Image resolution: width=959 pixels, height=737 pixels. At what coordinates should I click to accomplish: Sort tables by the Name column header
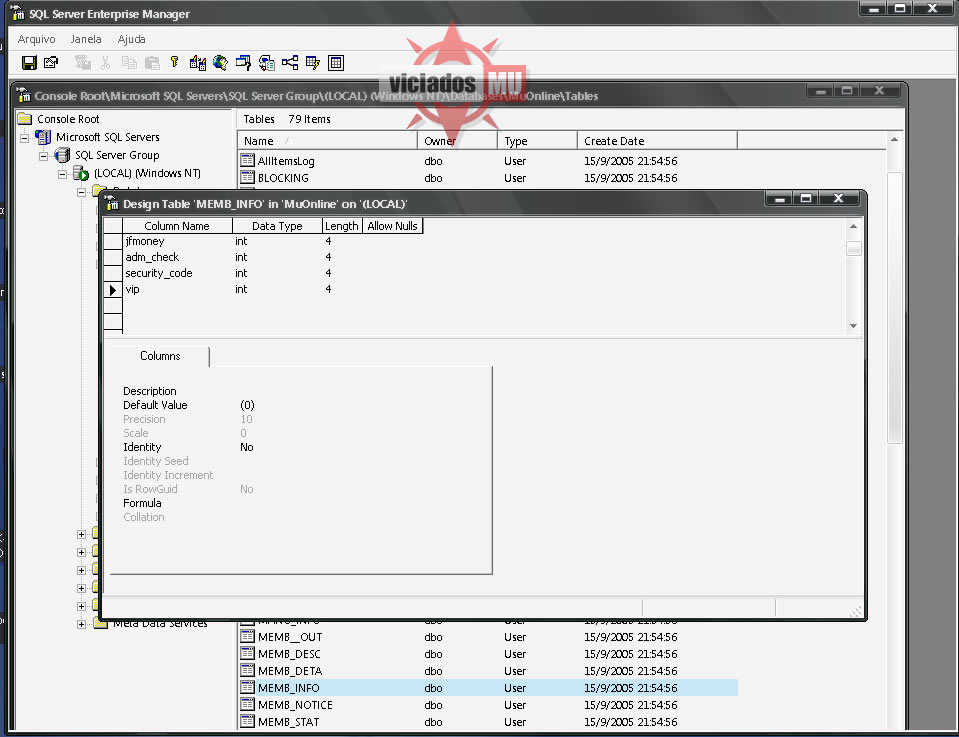coord(327,141)
